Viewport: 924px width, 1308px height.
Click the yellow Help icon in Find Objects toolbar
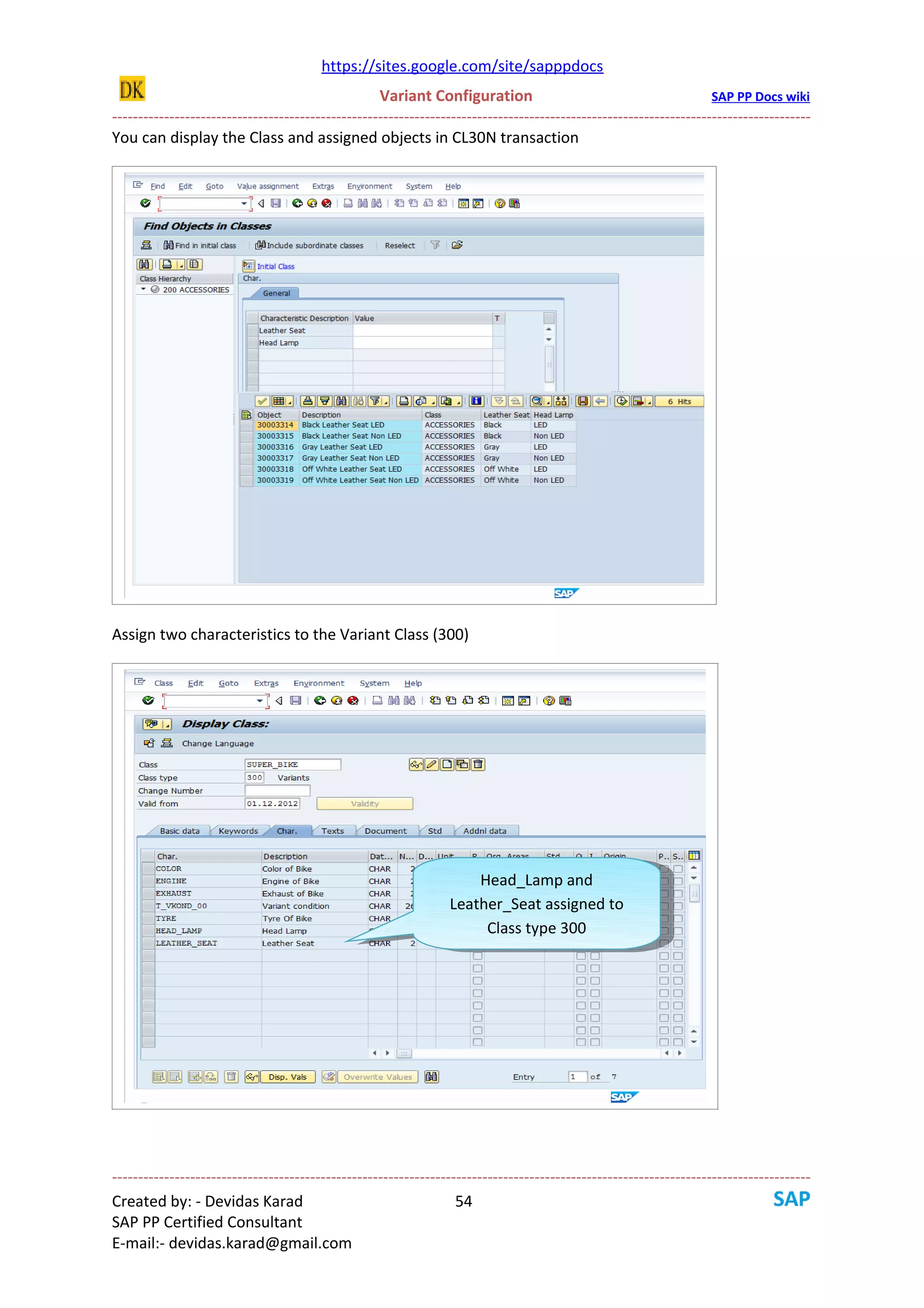(500, 203)
